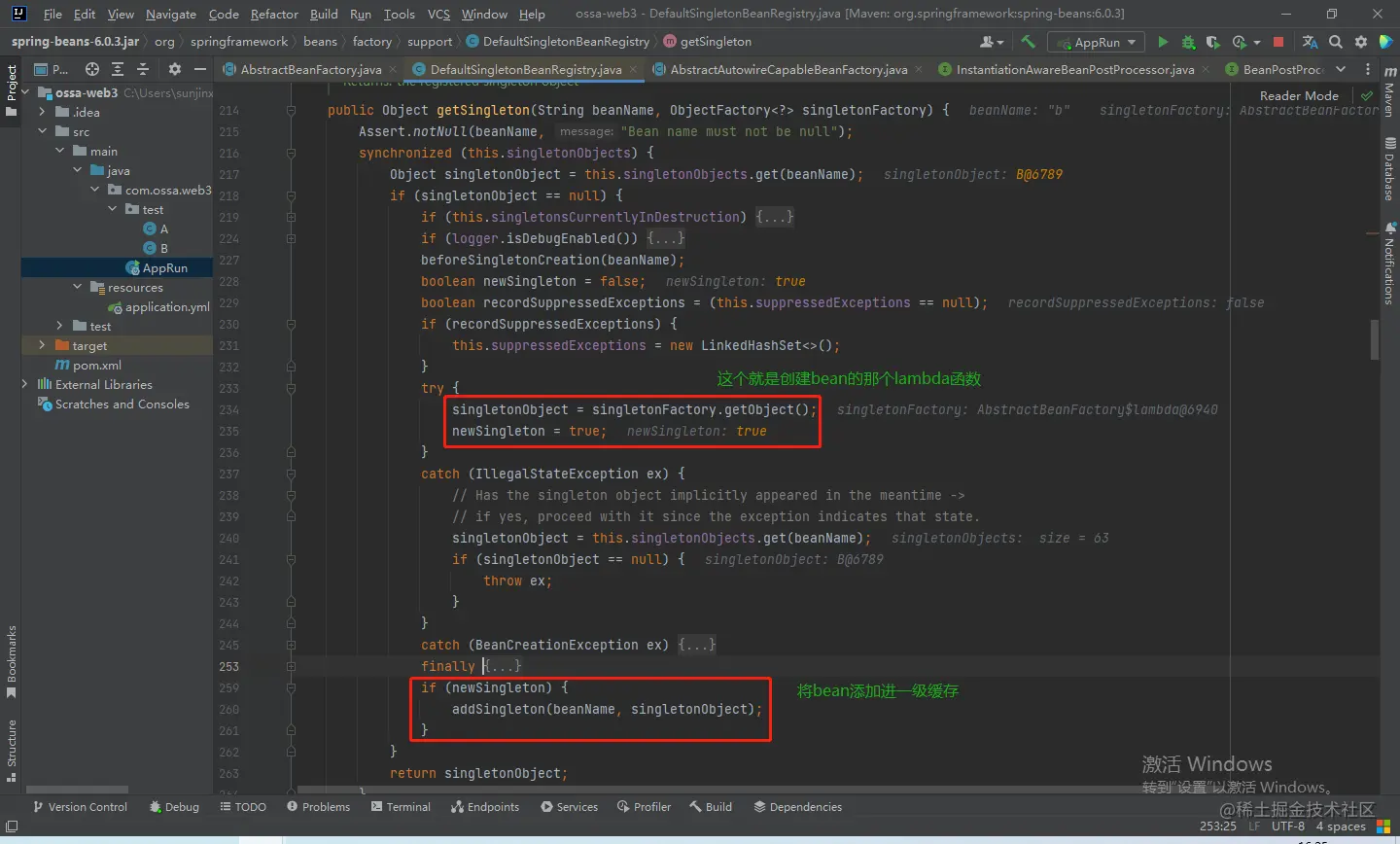Switch to AbstractAutowireCapableBeanFactory.java tab
The width and height of the screenshot is (1400, 844).
tap(788, 69)
